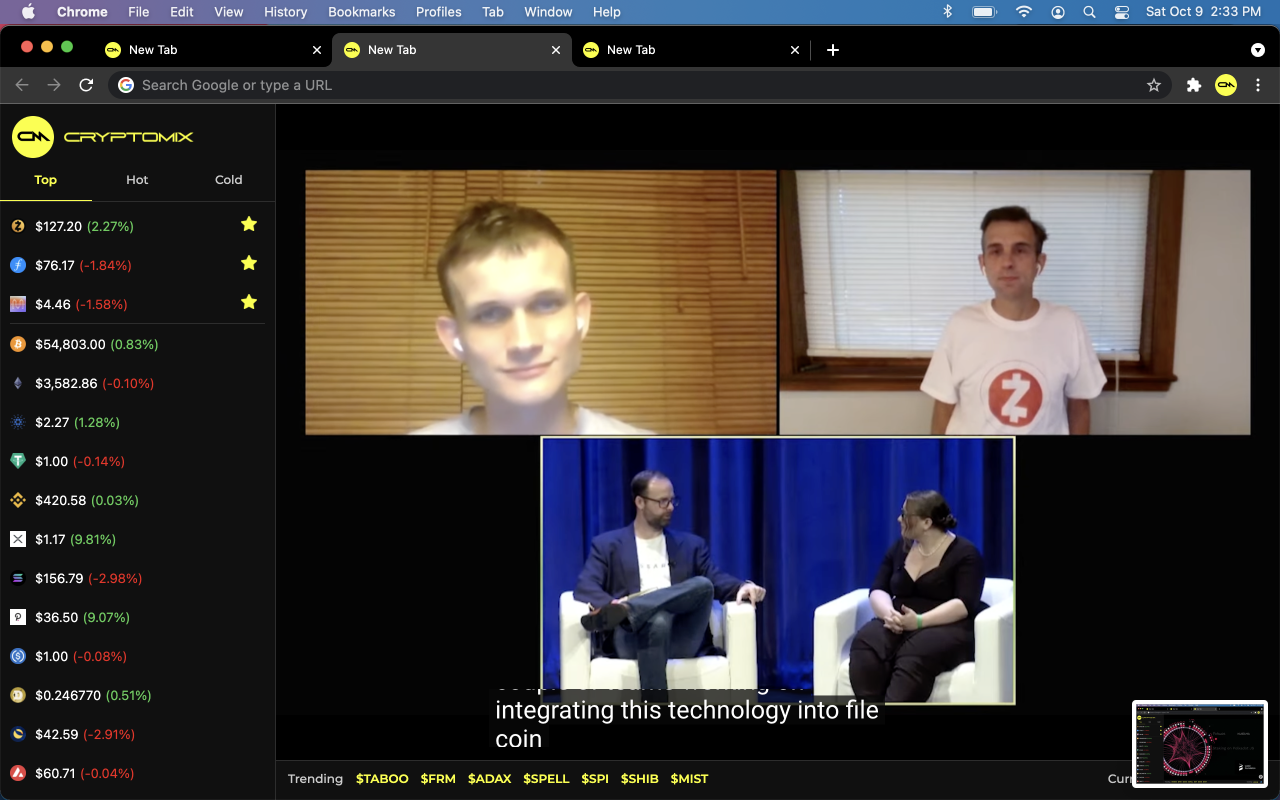Screen dimensions: 1280x800
Task: Bookmark this page with the star icon
Action: [x=1154, y=85]
